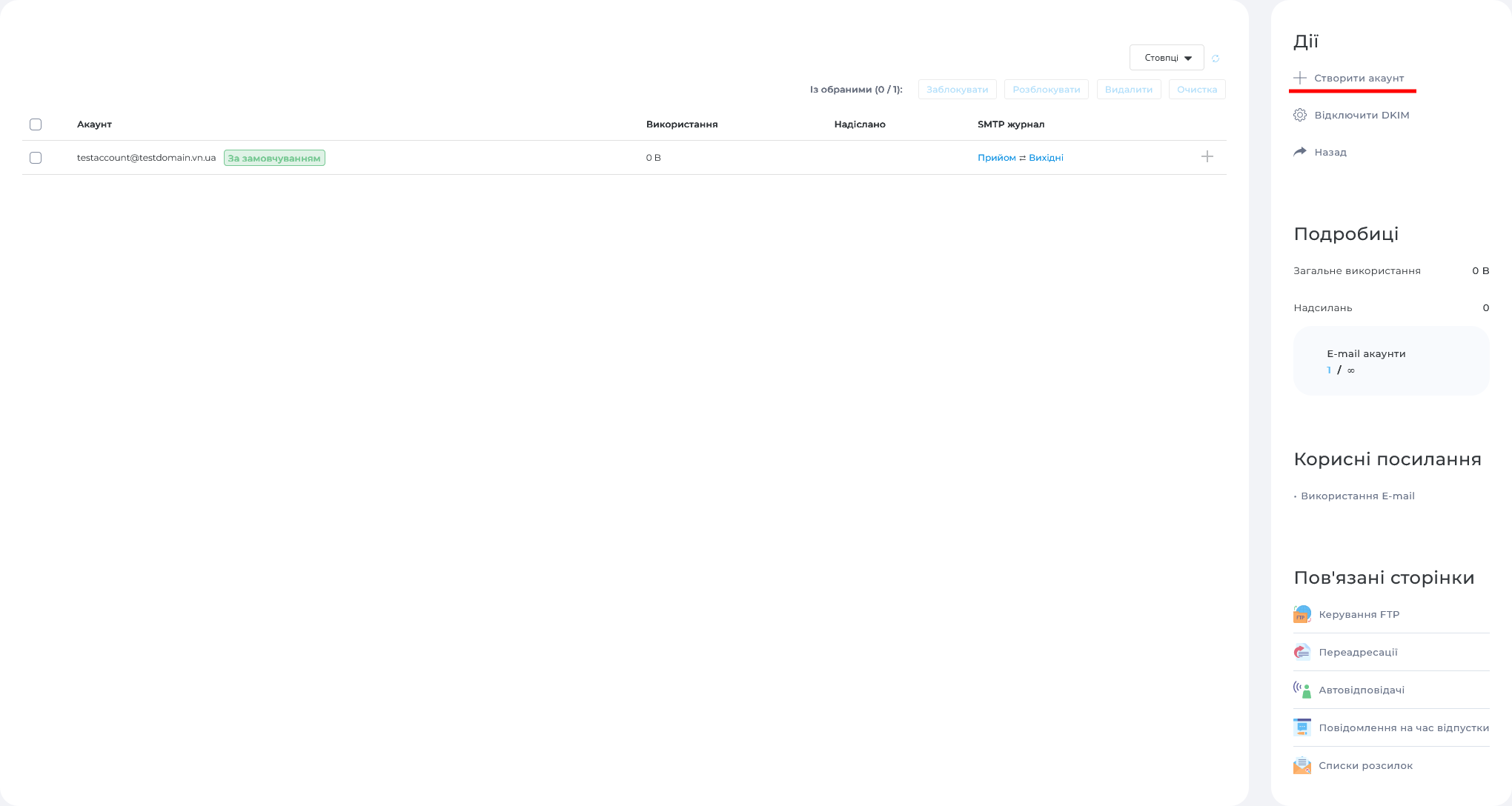Click the Списки розсилок icon

pyautogui.click(x=1301, y=765)
